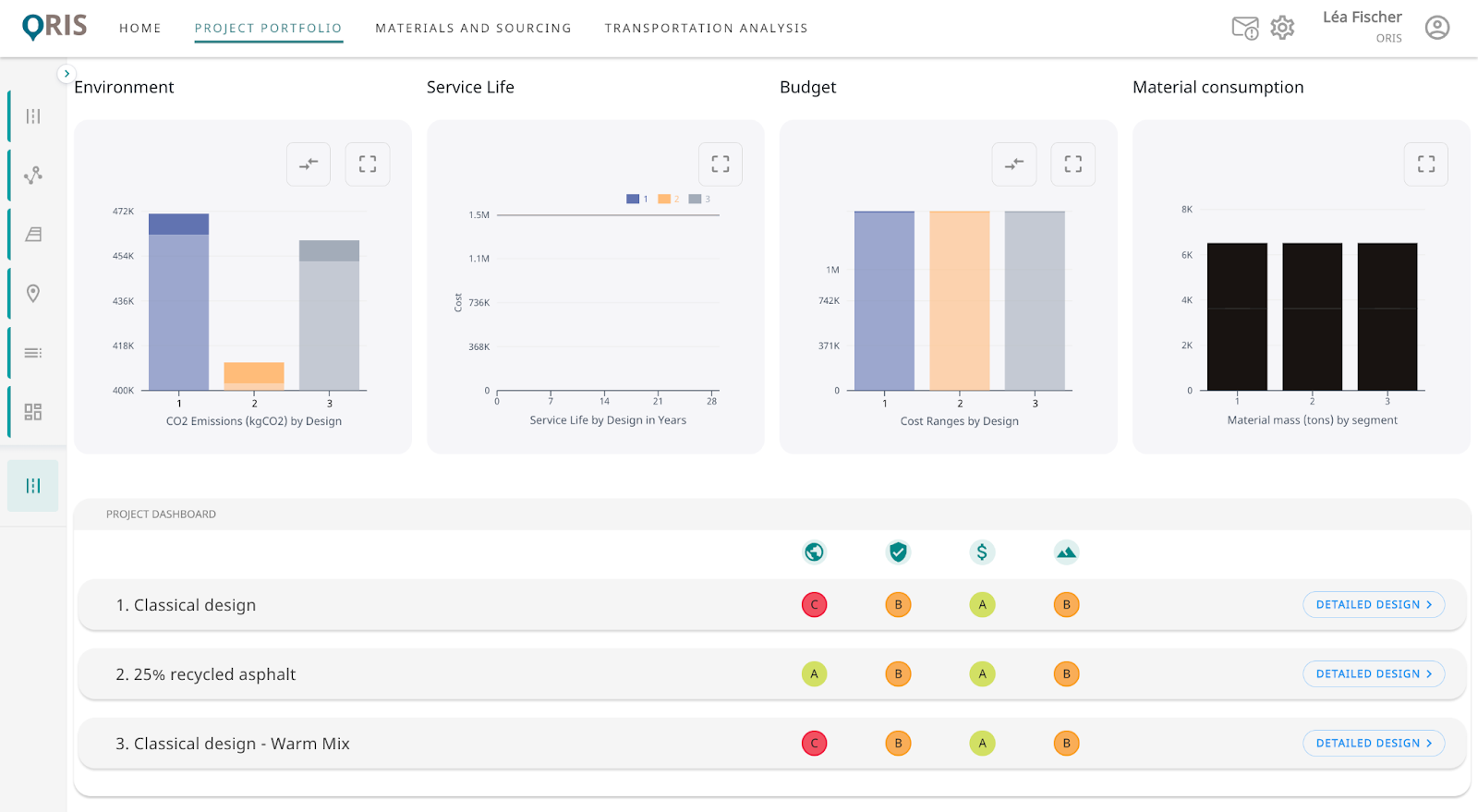1478x812 pixels.
Task: Click the map pin icon in sidebar
Action: pos(33,294)
